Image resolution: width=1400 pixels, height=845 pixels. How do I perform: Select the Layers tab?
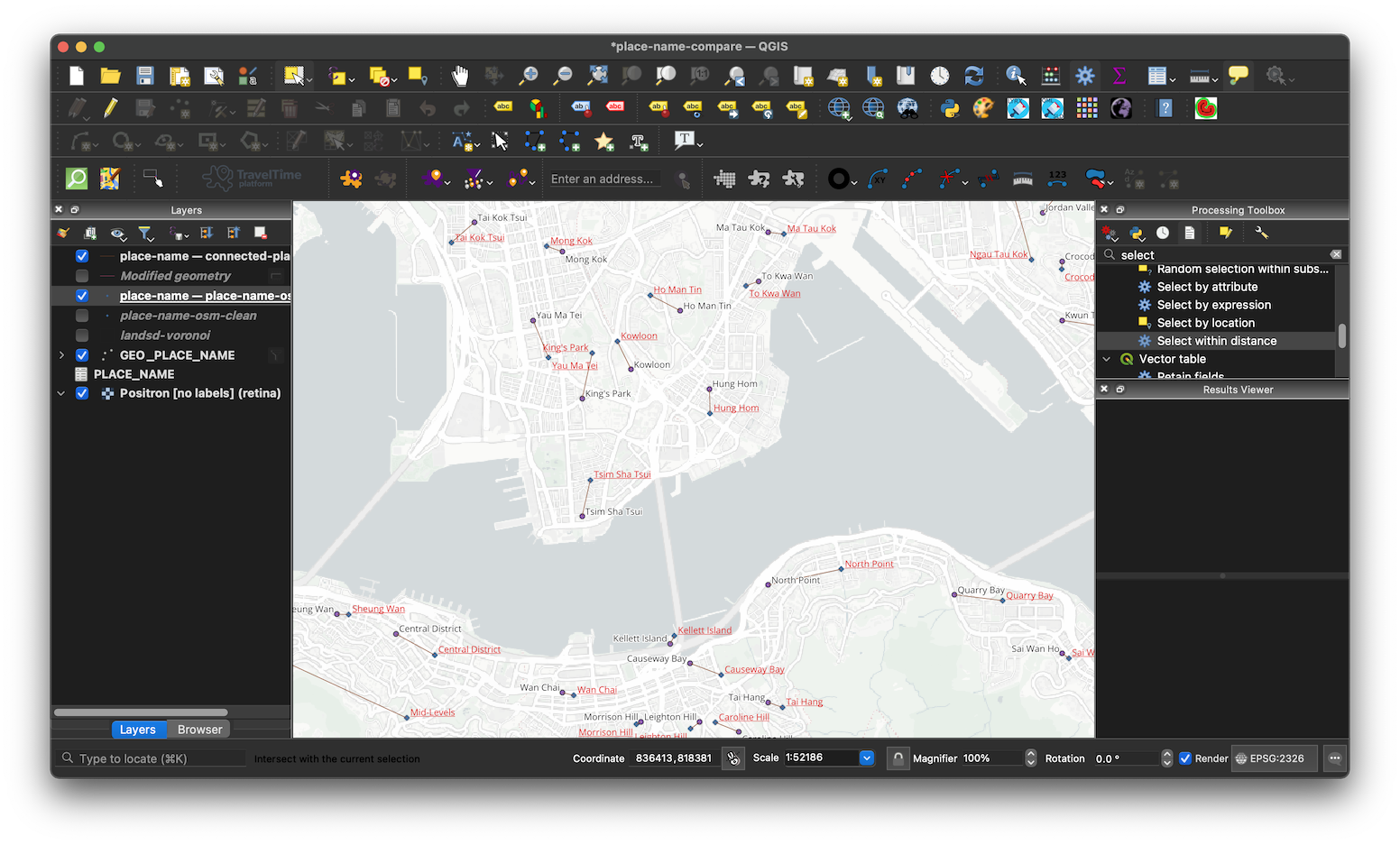137,730
